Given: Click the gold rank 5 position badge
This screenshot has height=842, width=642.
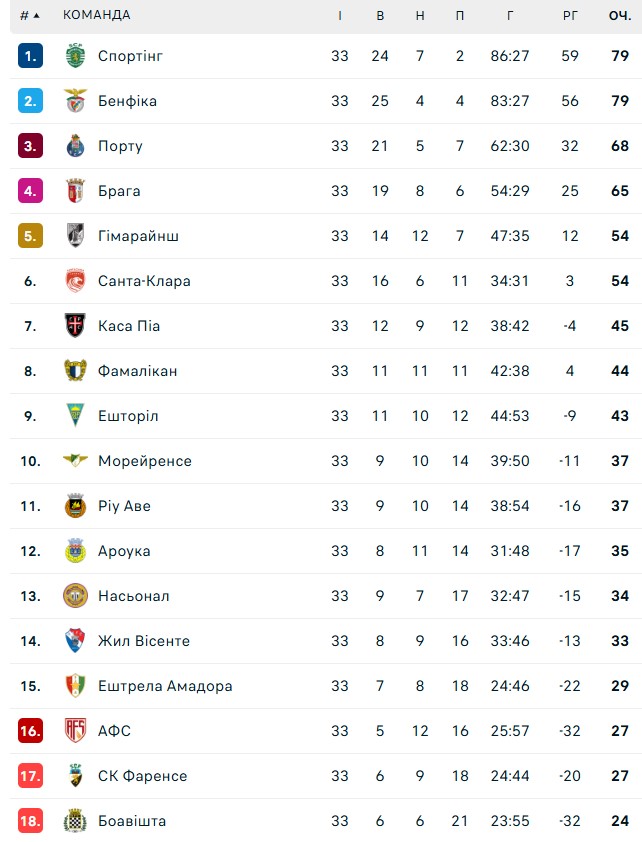Looking at the screenshot, I should (30, 236).
